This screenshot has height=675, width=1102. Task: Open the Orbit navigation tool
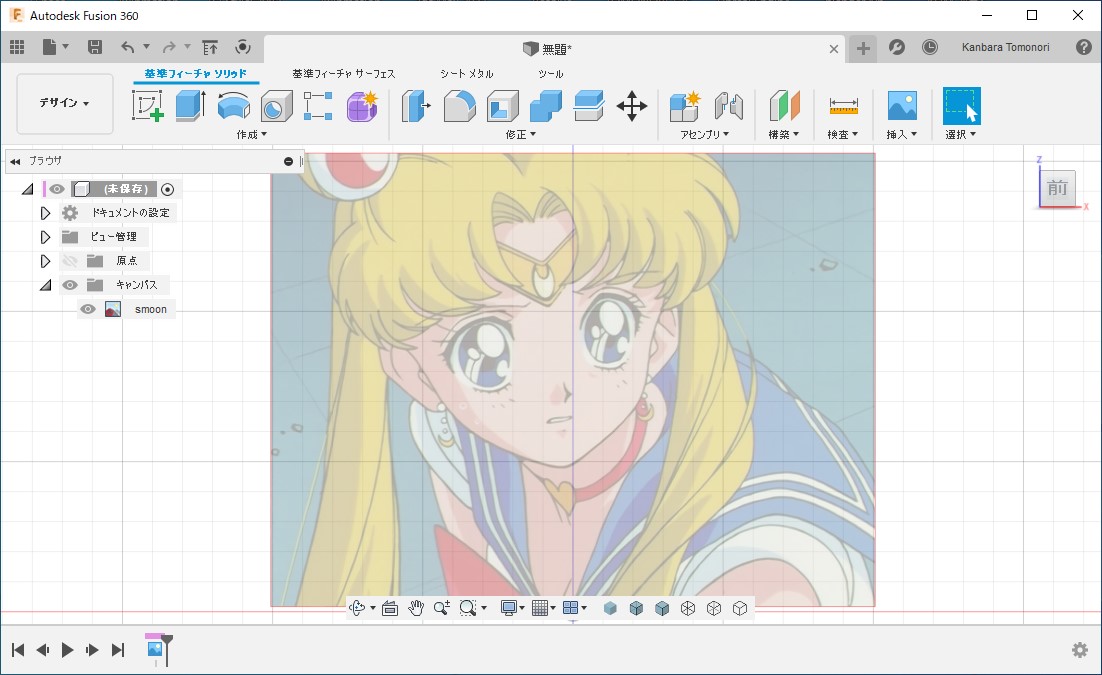(x=357, y=608)
